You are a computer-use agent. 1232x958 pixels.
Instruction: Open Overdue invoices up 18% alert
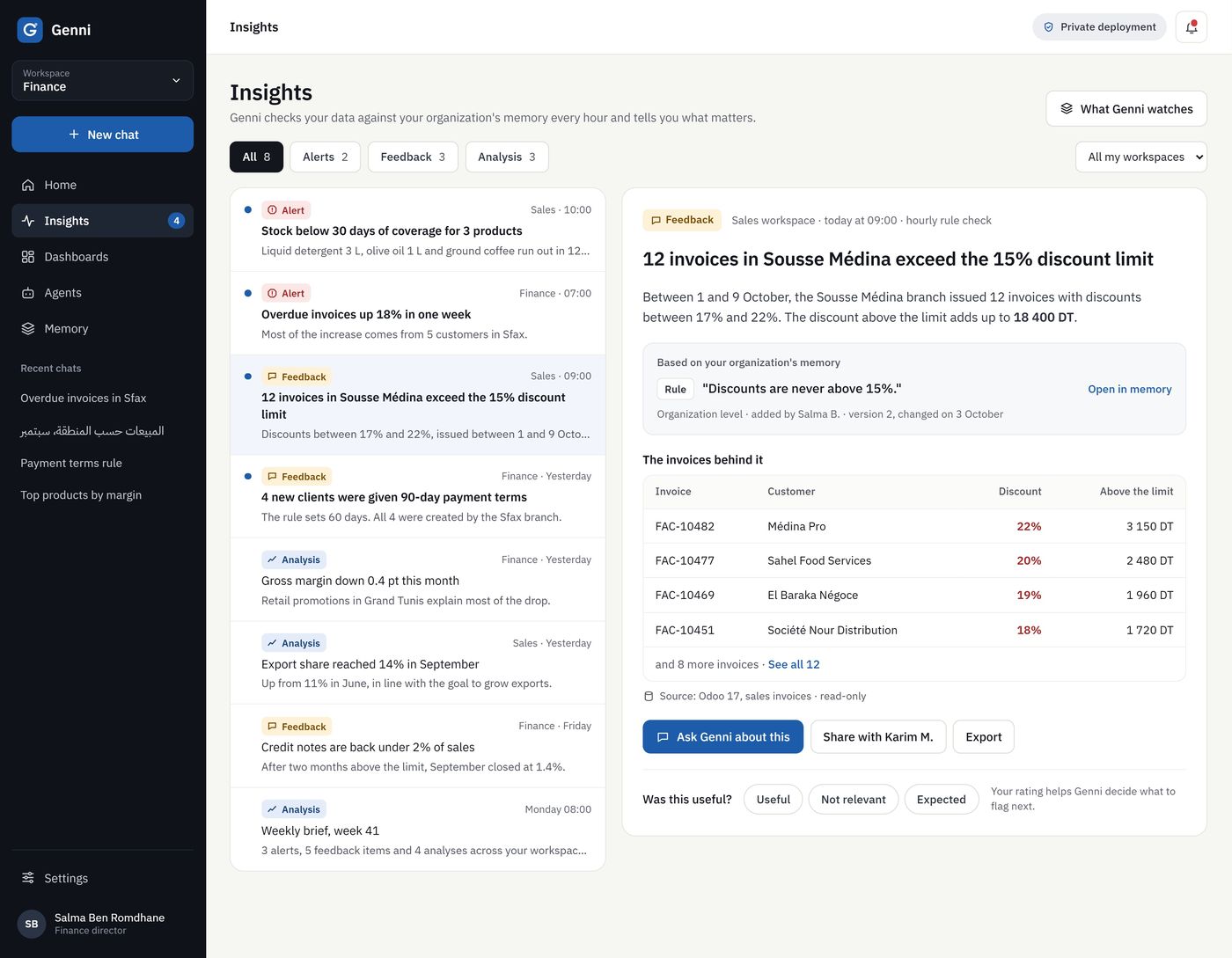click(418, 314)
